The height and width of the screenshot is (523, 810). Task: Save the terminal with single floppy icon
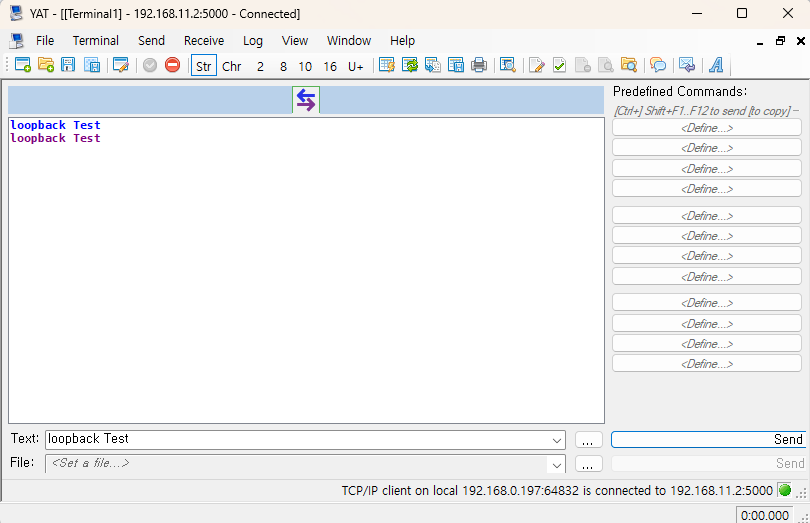point(68,65)
